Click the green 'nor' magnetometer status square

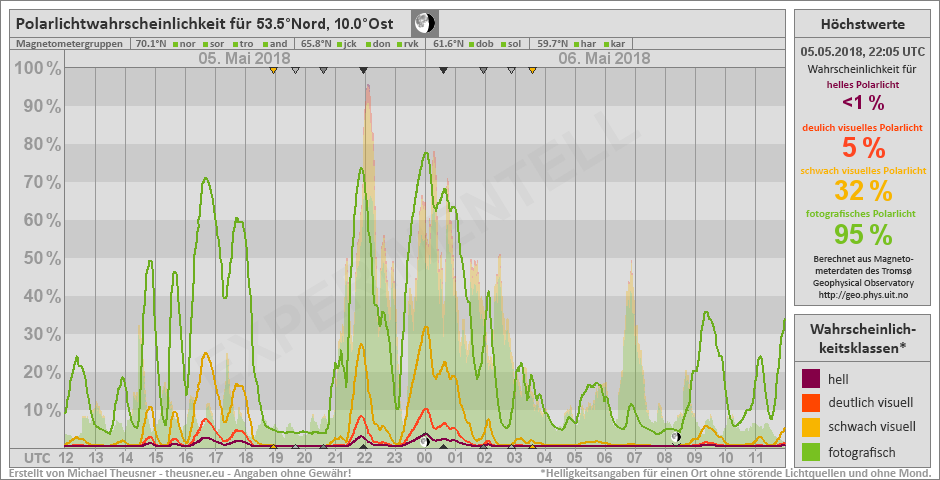coord(174,44)
